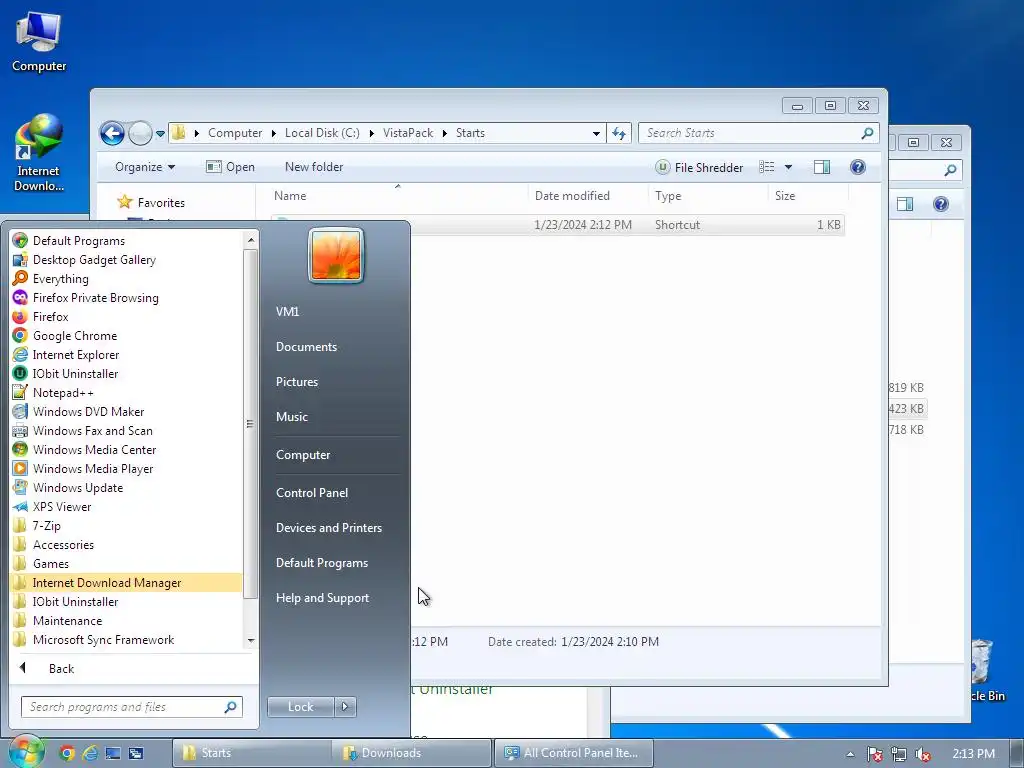Sort by the Date modified column
Image resolution: width=1024 pixels, height=768 pixels.
pos(572,196)
